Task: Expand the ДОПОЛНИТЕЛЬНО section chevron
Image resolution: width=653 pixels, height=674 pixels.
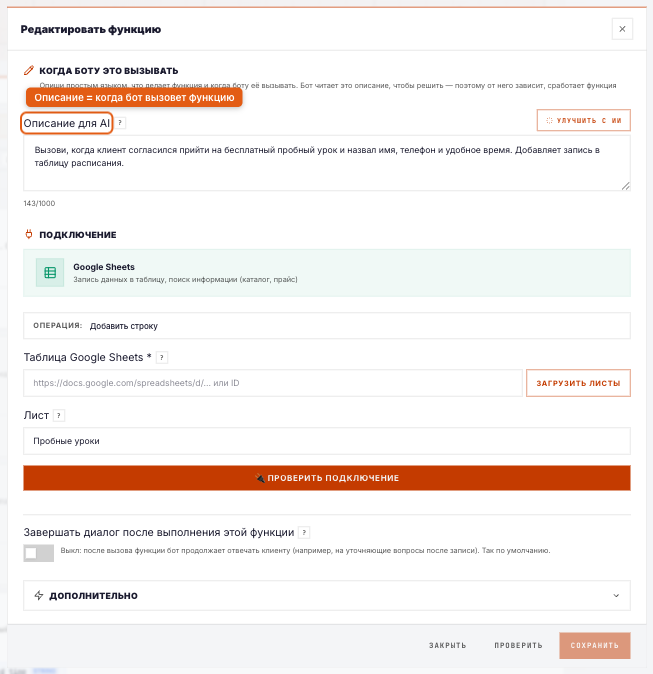Action: tap(616, 595)
